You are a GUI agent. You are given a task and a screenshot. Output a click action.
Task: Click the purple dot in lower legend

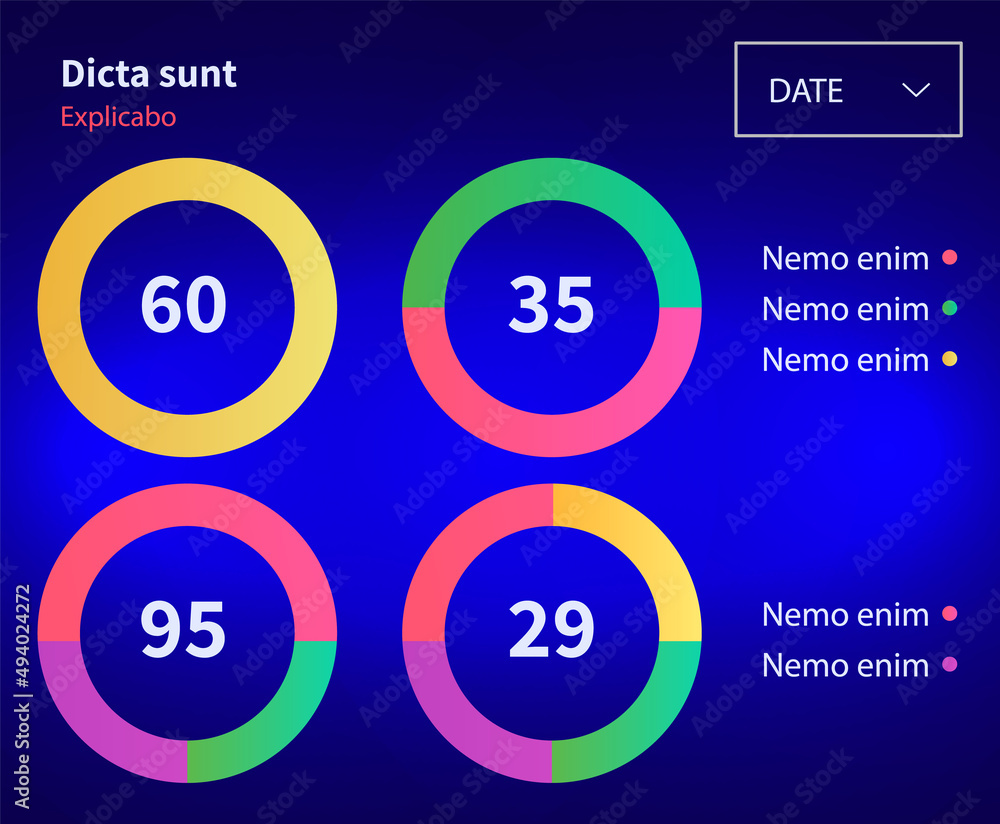950,665
